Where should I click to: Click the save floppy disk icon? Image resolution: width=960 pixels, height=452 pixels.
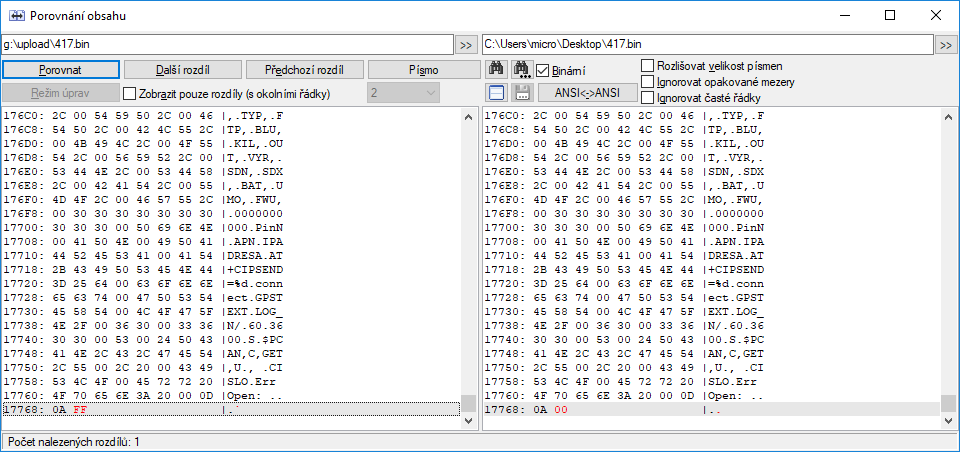pyautogui.click(x=521, y=93)
